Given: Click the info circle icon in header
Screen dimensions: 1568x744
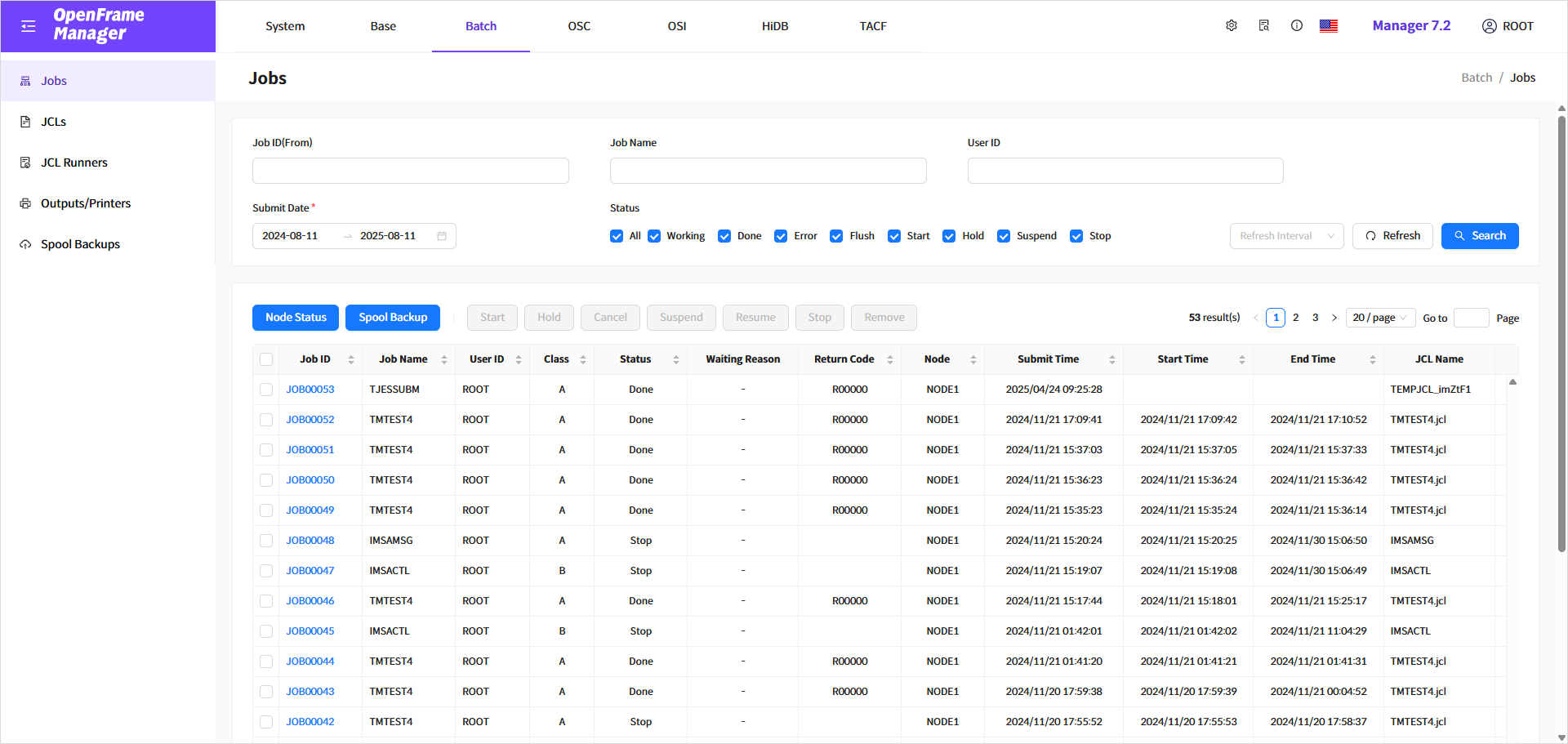Looking at the screenshot, I should 1297,26.
